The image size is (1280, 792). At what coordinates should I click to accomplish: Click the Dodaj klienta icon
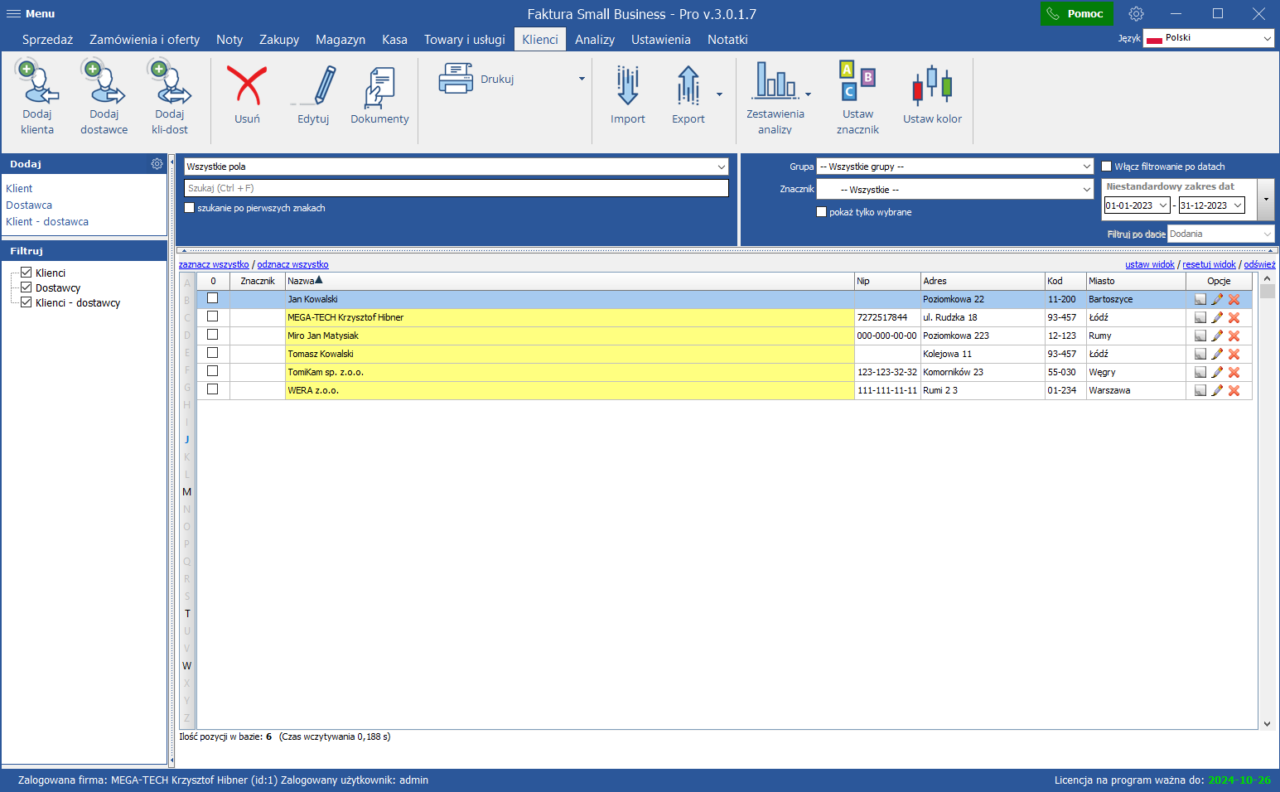38,84
